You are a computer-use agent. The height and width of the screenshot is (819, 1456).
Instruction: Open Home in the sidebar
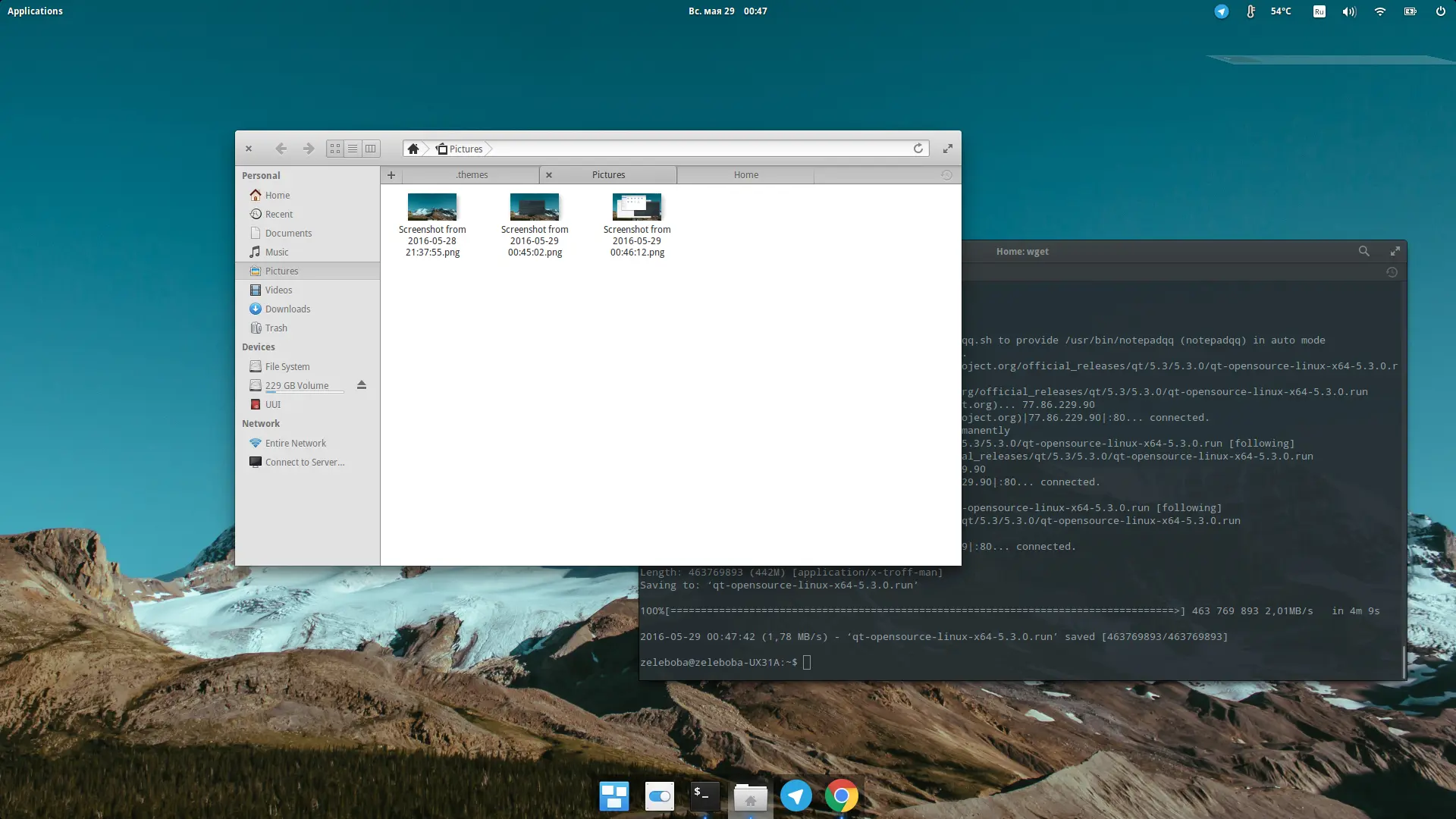[307, 196]
